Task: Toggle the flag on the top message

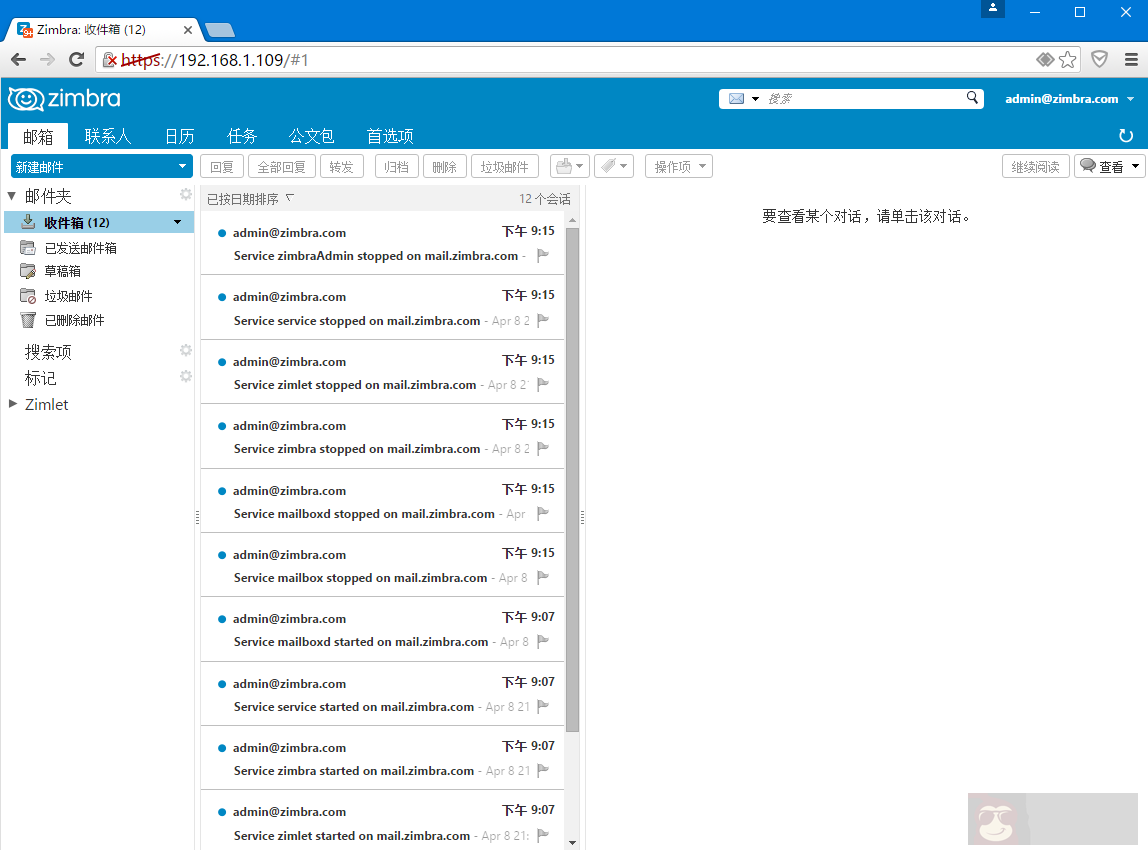Action: coord(541,256)
